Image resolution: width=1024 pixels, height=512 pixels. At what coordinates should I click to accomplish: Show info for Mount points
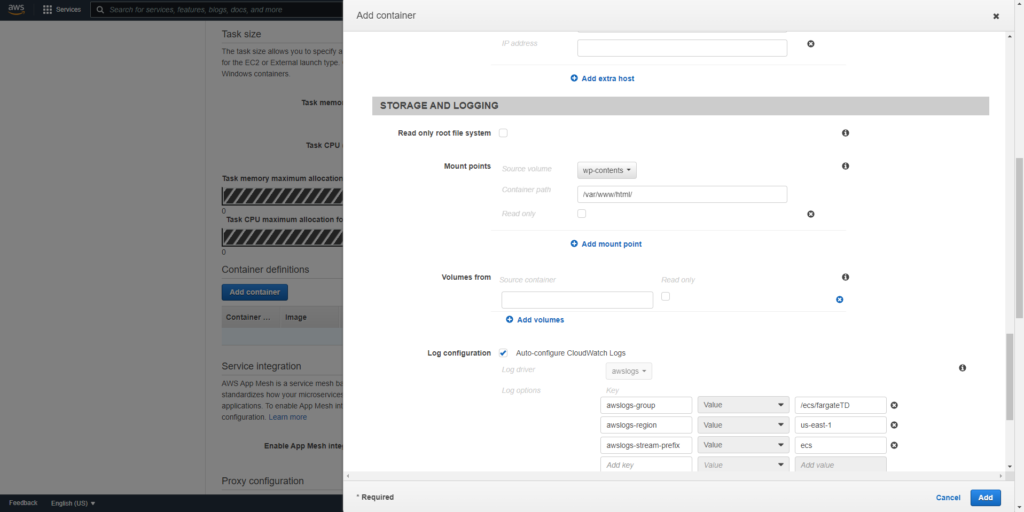(x=845, y=167)
